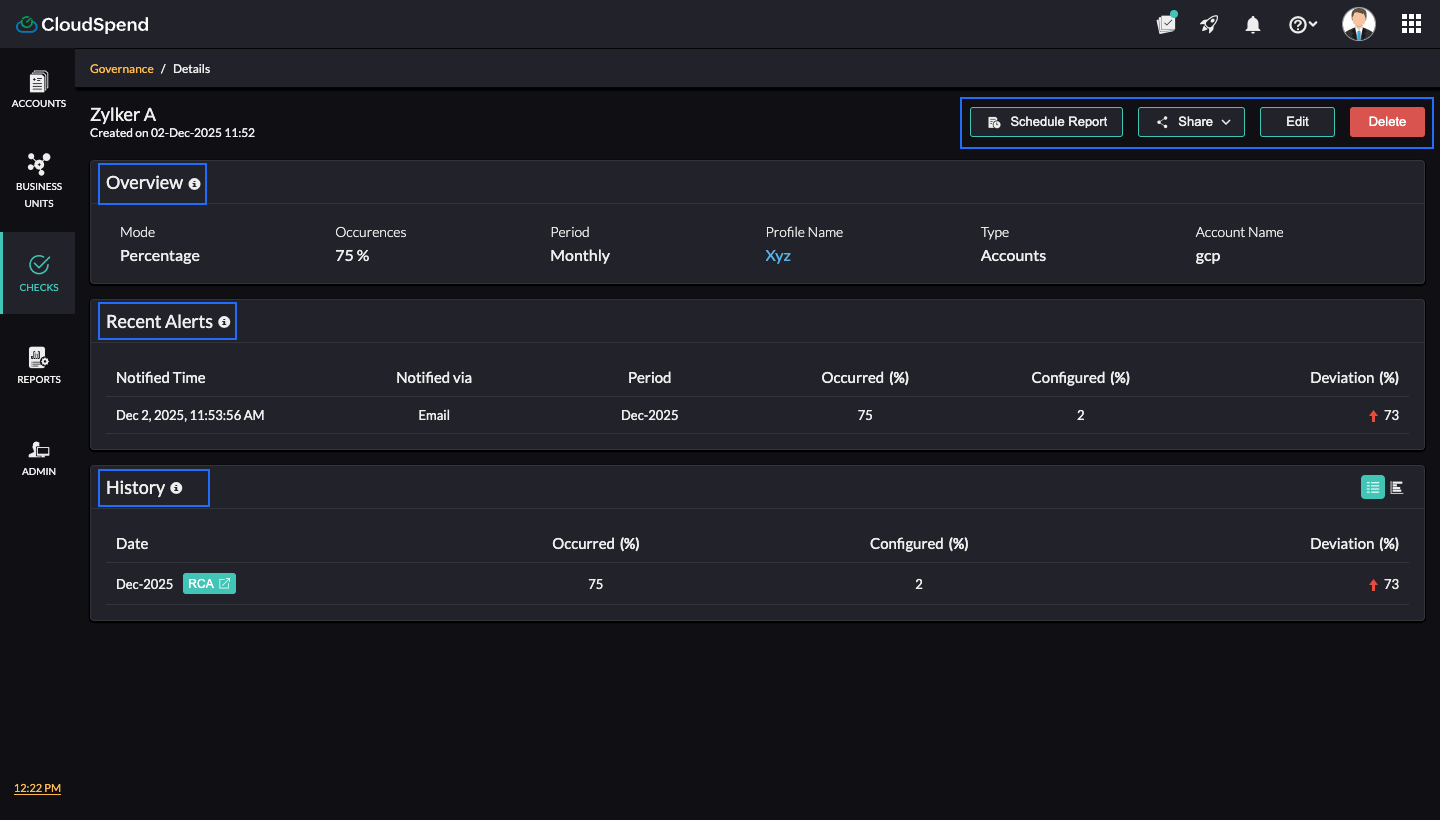This screenshot has height=820, width=1440.
Task: Go to Accounts in the sidebar
Action: [39, 89]
